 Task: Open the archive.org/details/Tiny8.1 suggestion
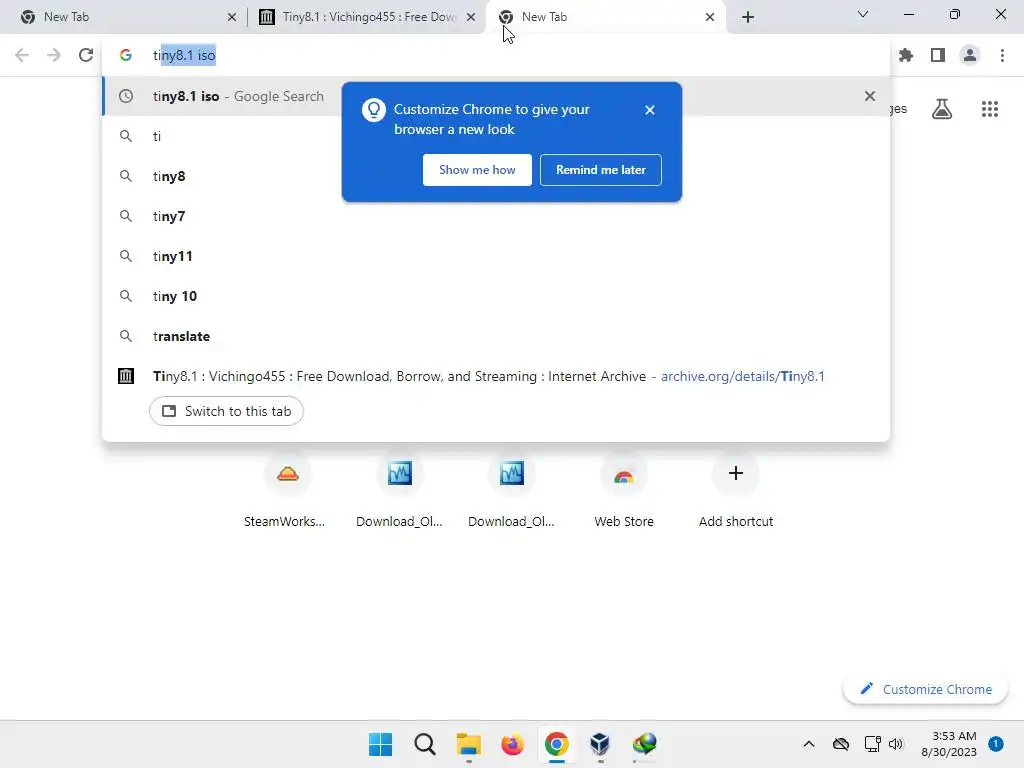click(x=496, y=376)
